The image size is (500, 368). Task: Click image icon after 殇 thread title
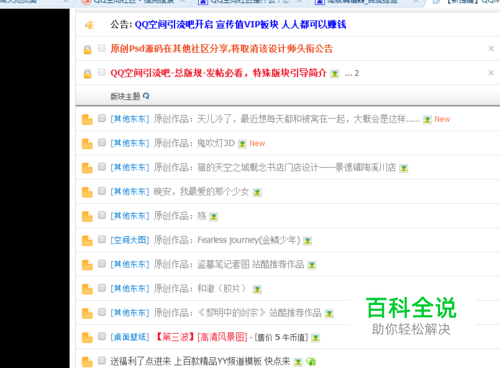click(213, 217)
